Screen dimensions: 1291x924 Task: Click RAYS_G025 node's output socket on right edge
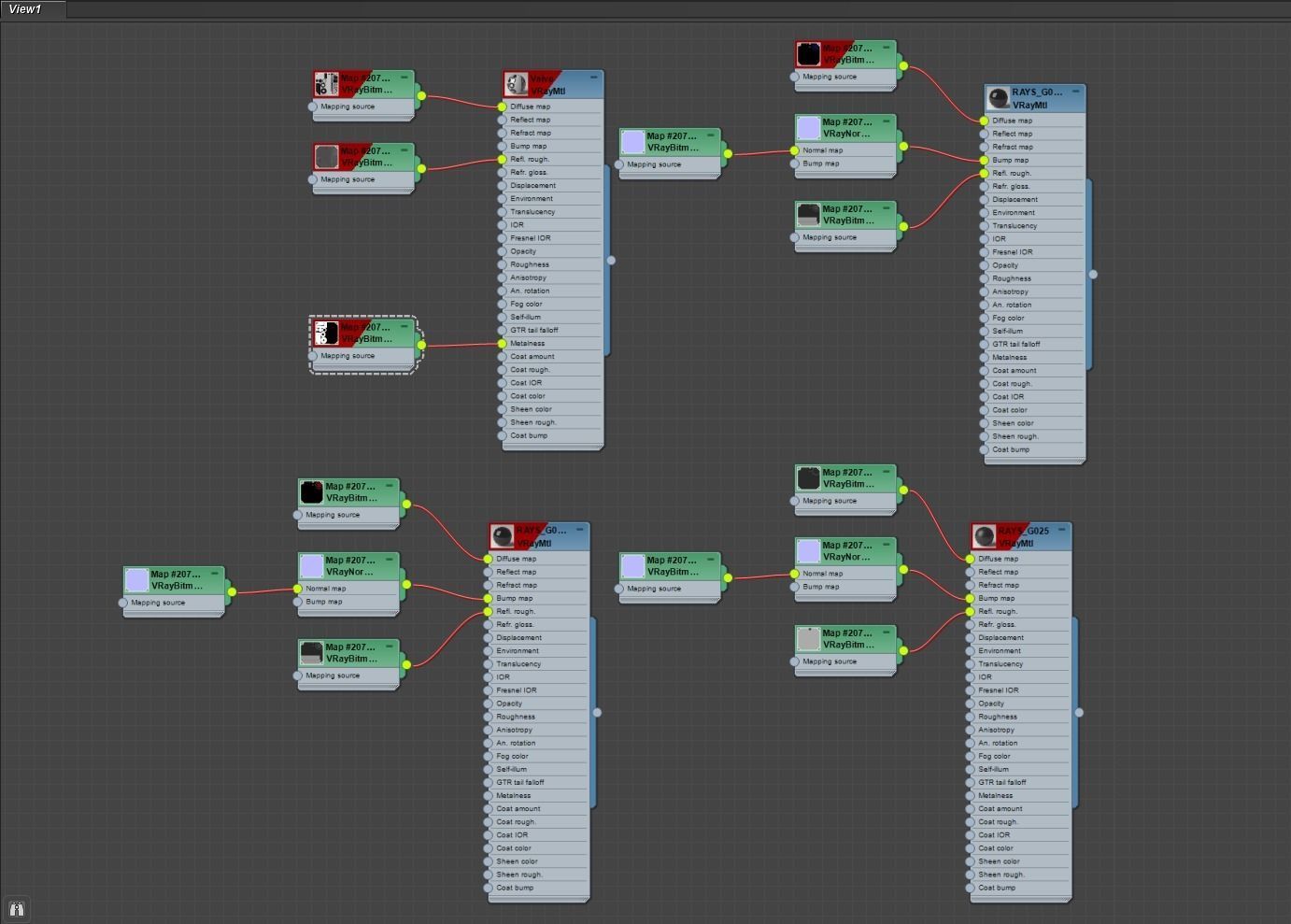pos(1079,713)
